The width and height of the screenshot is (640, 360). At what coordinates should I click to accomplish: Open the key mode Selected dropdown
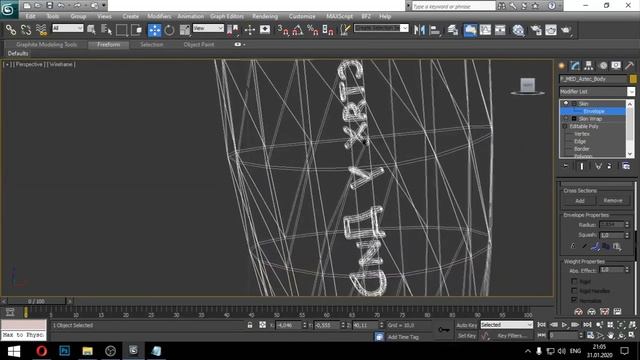[x=506, y=325]
